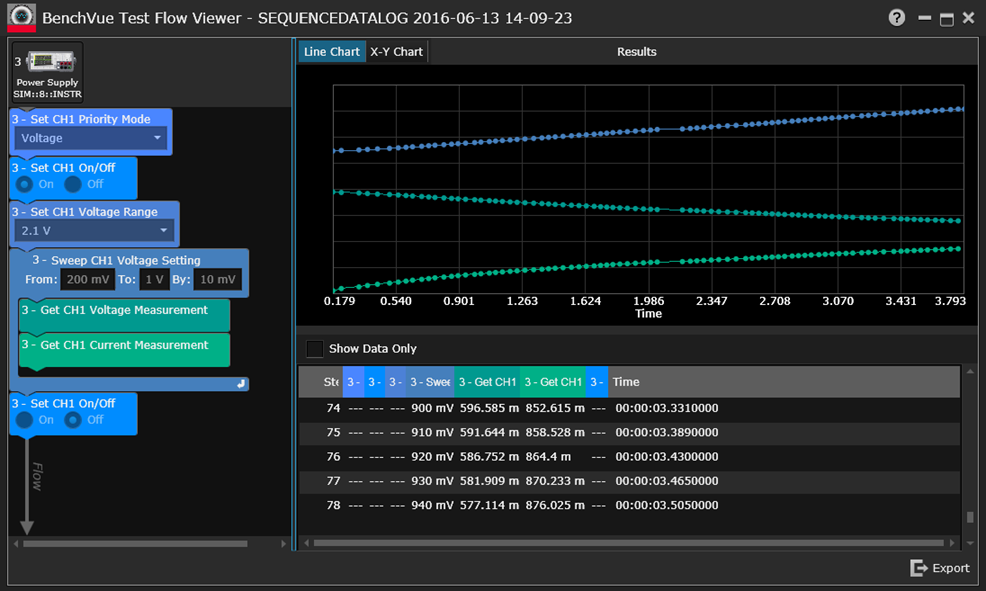
Task: Open the 2.1 V voltage range dropdown
Action: (96, 231)
